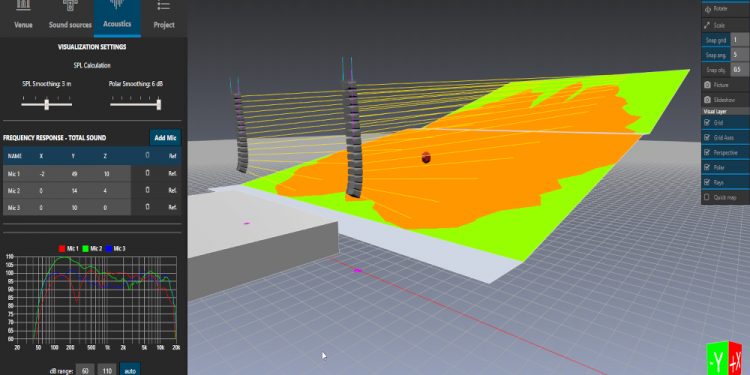Click the Add Mic button
Screen dimensions: 750x375
pyautogui.click(x=165, y=138)
